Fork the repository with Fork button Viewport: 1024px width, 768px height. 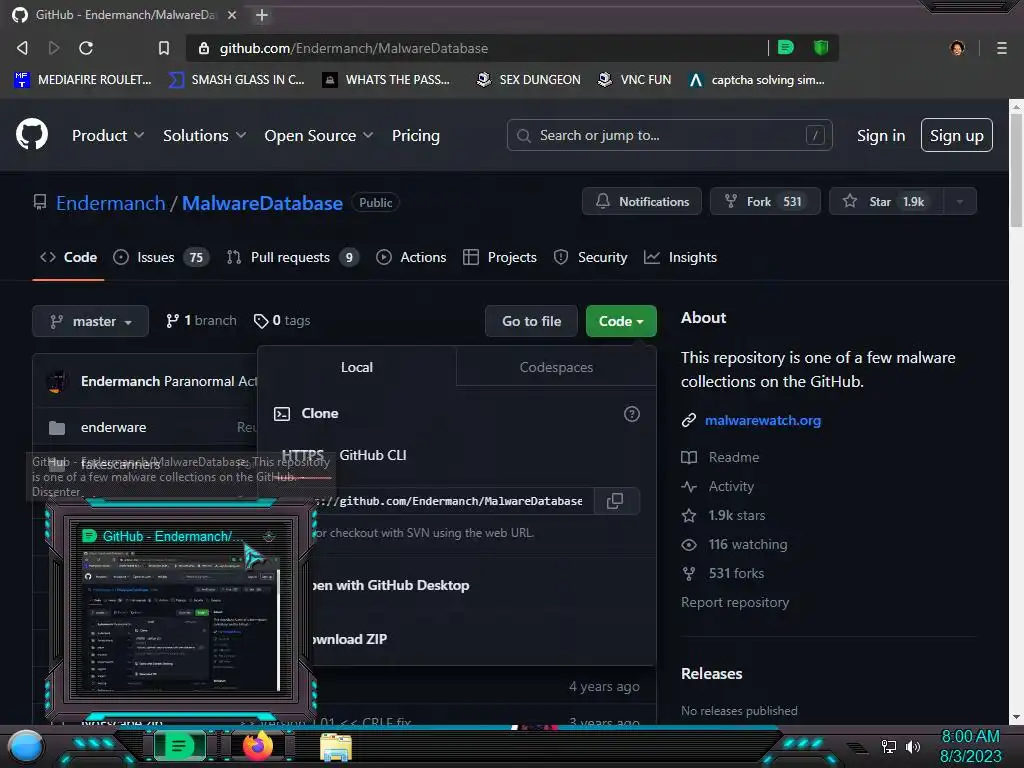click(765, 201)
